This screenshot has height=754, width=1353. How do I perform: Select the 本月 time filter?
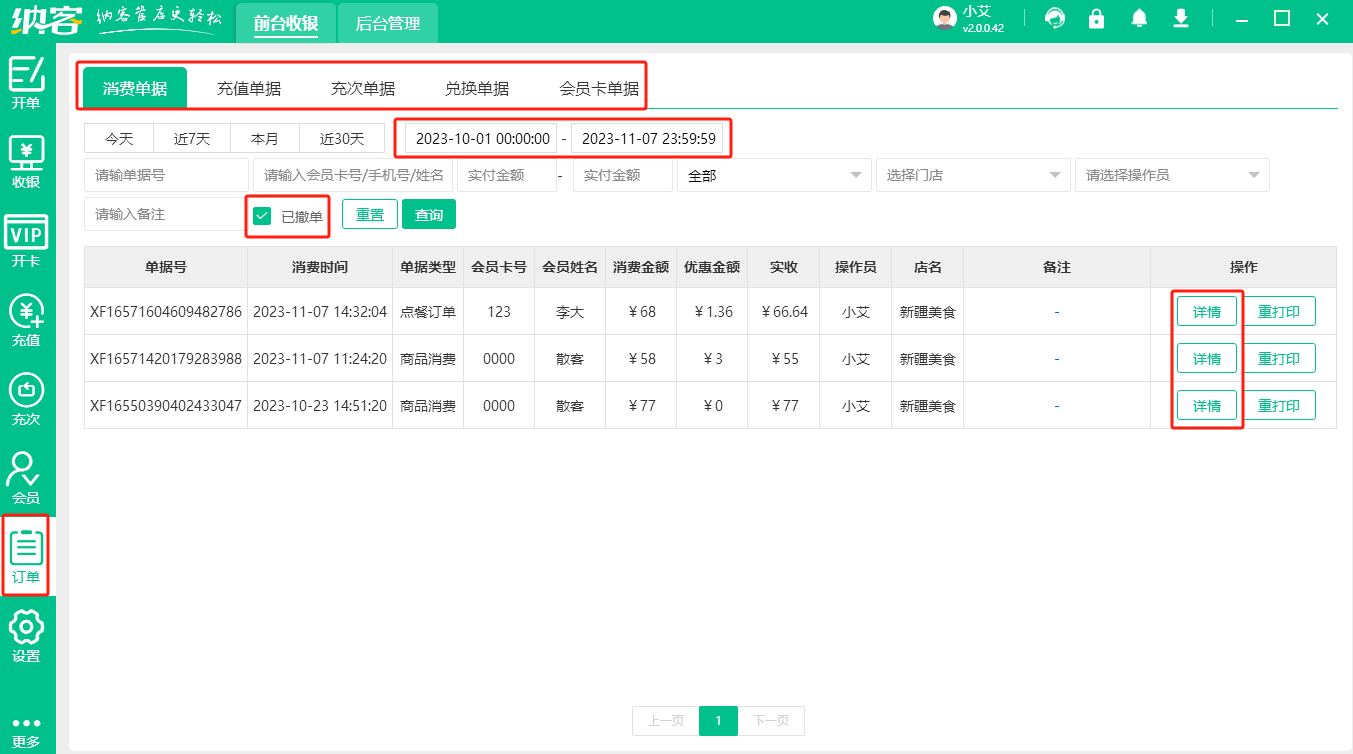click(x=265, y=138)
